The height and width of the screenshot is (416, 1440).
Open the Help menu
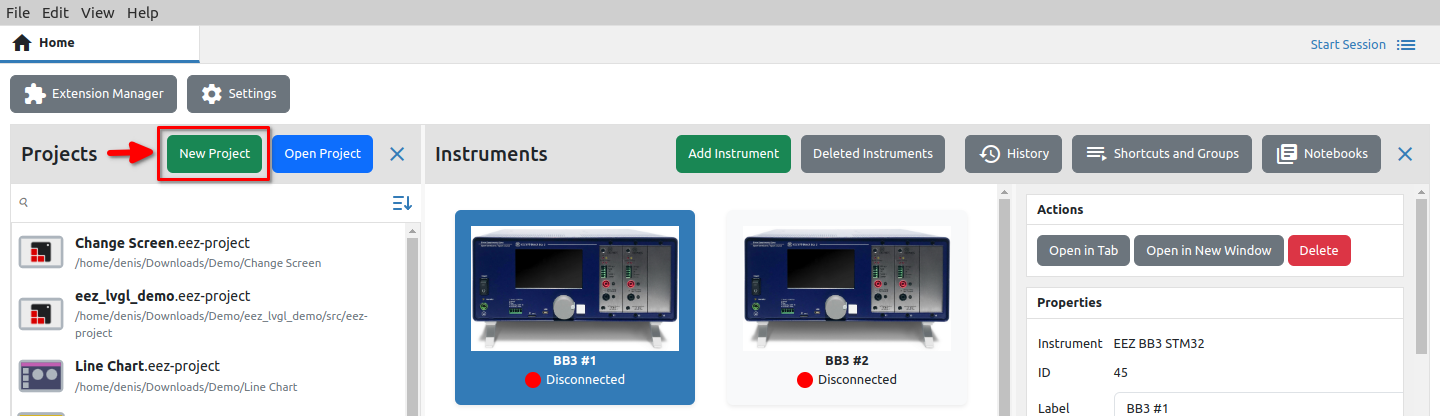(x=143, y=13)
